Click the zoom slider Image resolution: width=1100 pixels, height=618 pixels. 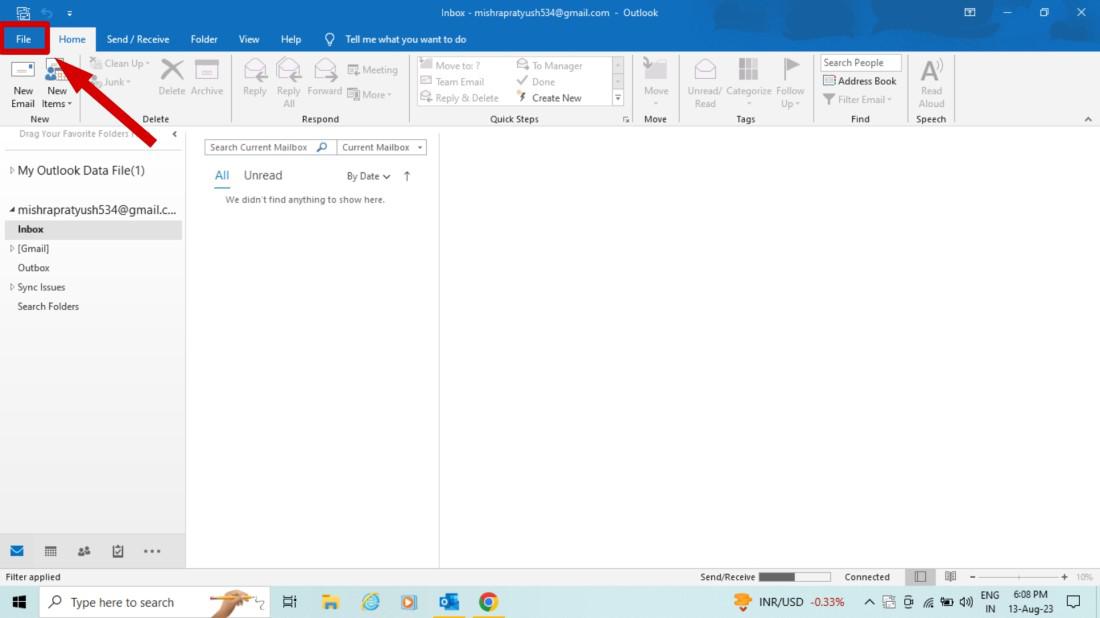[1019, 577]
